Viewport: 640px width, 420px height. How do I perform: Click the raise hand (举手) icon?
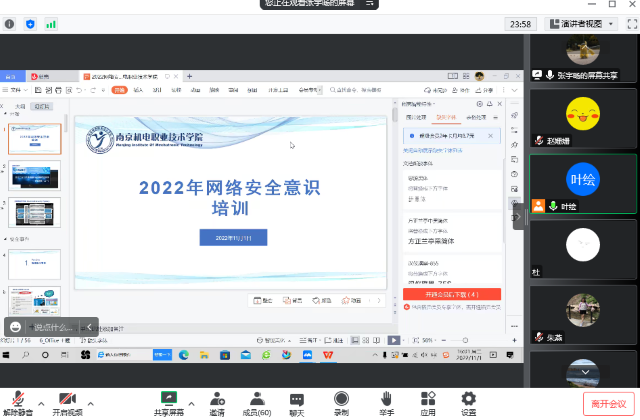coord(386,397)
